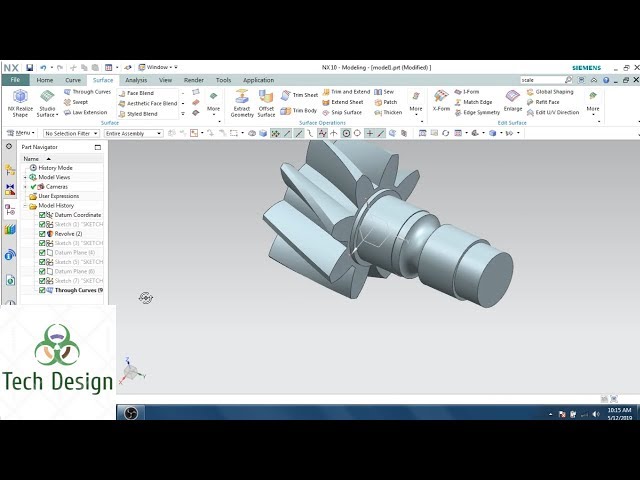Click Match Edge command
This screenshot has height=480, width=640.
[x=473, y=102]
